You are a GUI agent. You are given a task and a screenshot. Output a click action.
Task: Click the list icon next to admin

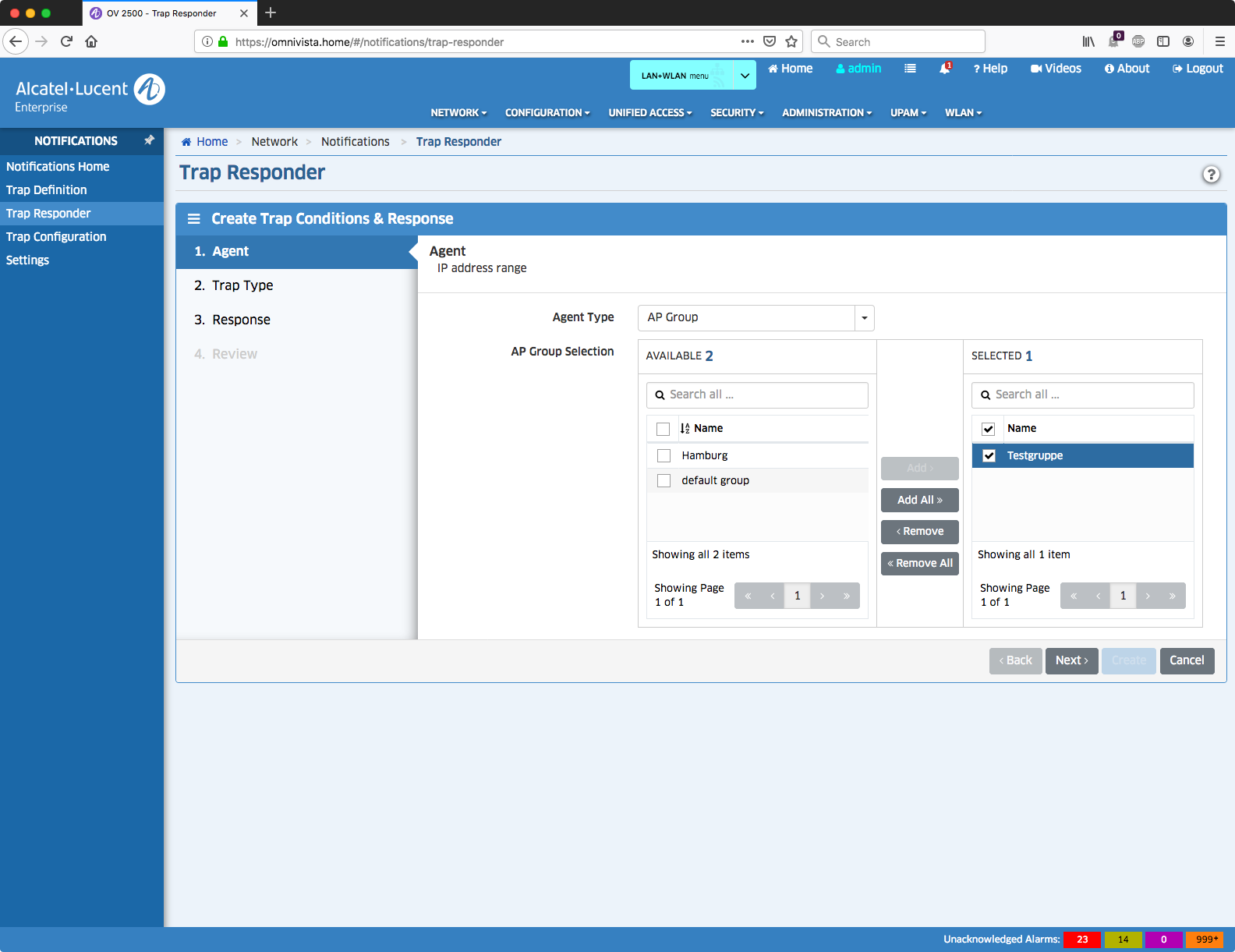pyautogui.click(x=910, y=69)
